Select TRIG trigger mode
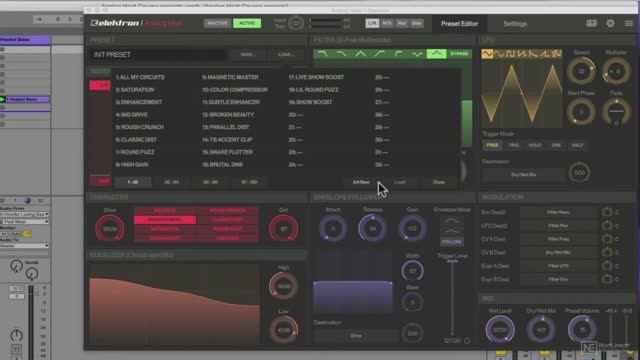The image size is (640, 360). pos(514,145)
